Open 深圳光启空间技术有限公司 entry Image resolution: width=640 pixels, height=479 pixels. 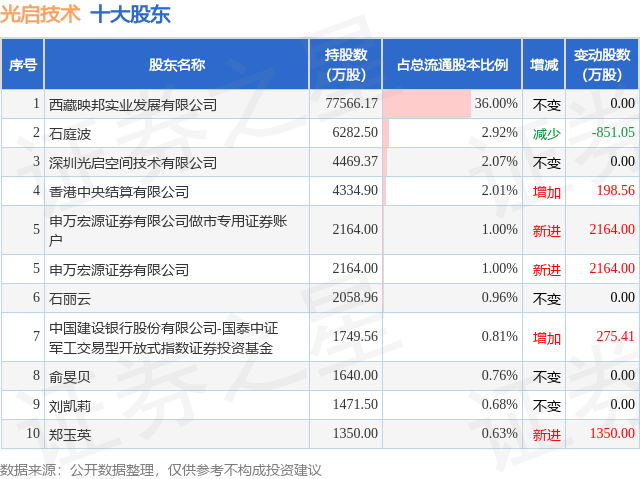coord(132,162)
